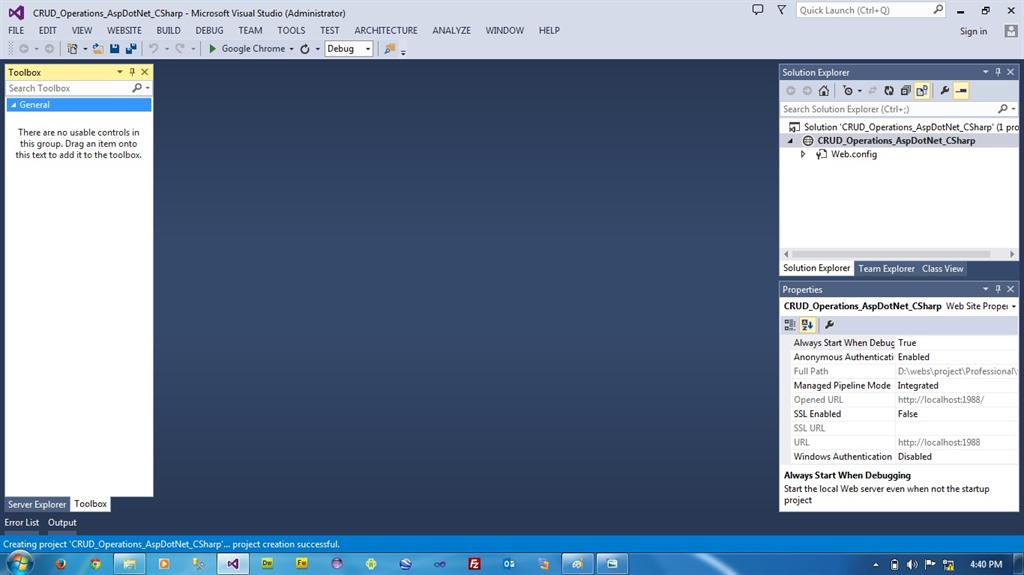Switch to the Class View tab
1024x575 pixels.
click(942, 269)
